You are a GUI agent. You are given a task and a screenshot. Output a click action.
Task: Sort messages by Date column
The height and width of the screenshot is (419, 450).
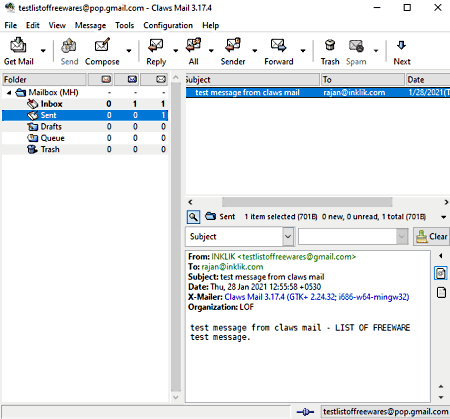click(428, 80)
